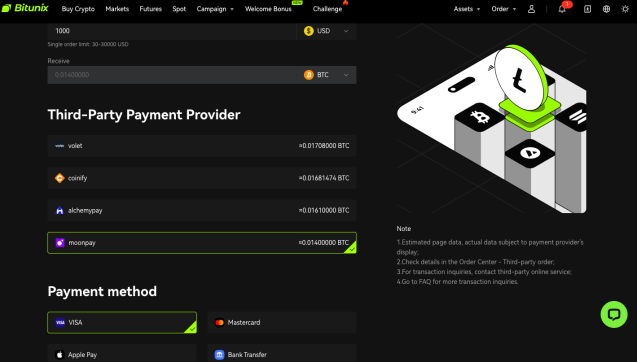The image size is (637, 362).
Task: Expand the Assets menu
Action: pos(467,9)
